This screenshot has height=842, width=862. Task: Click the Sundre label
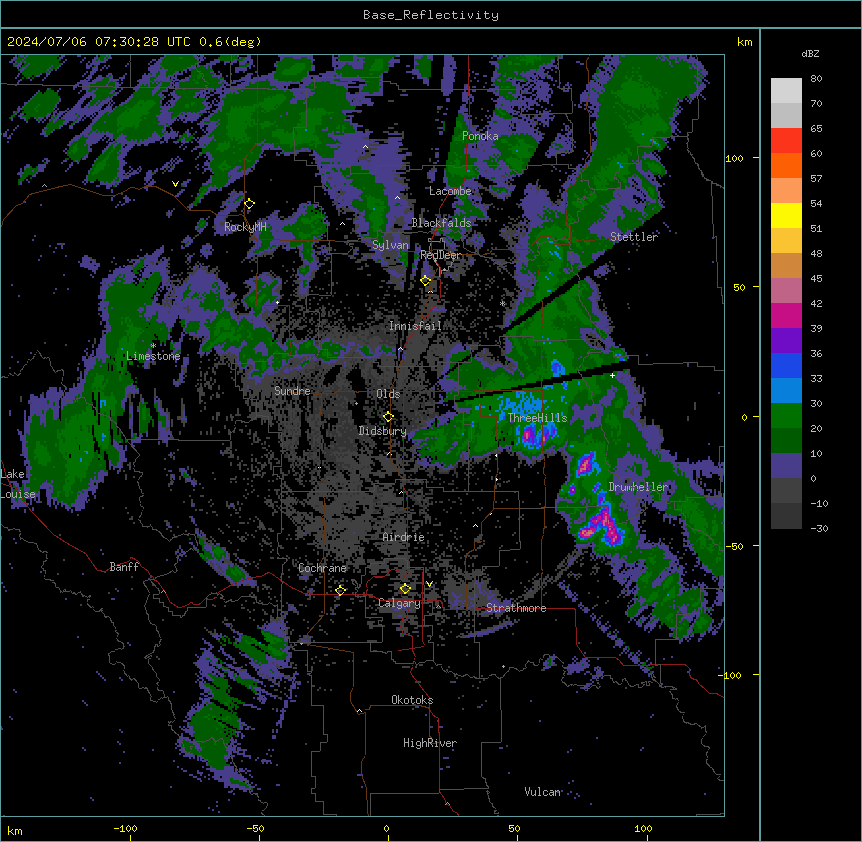292,391
